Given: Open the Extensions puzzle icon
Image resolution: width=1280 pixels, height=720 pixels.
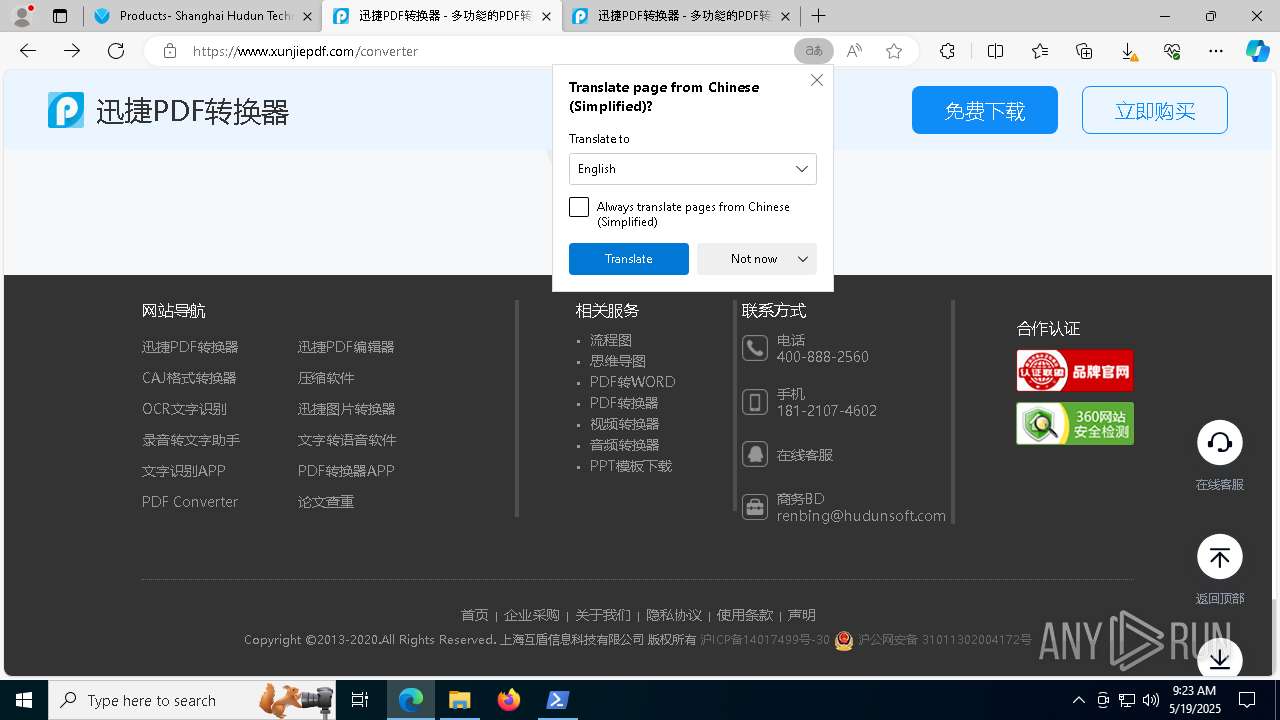Looking at the screenshot, I should [x=947, y=51].
